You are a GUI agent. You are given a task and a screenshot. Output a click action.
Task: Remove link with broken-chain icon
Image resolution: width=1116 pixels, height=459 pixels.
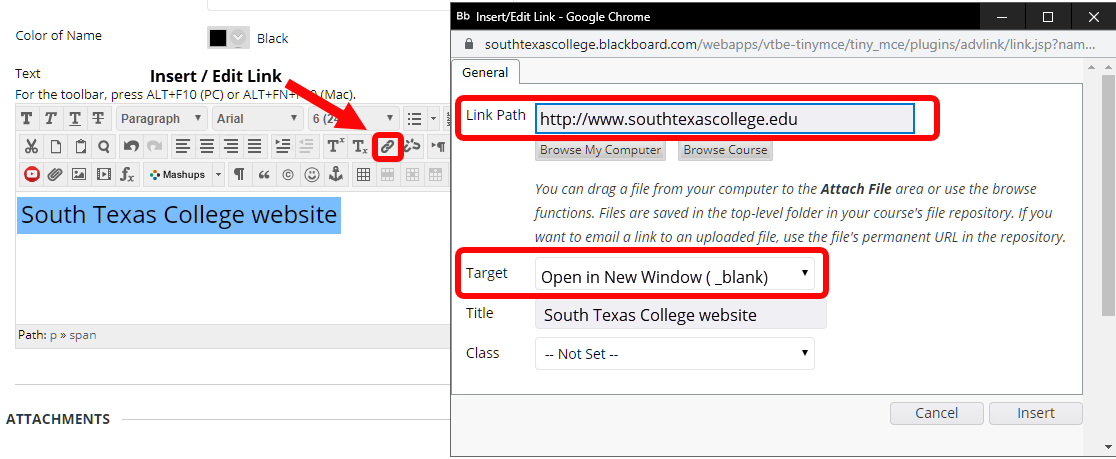point(412,147)
